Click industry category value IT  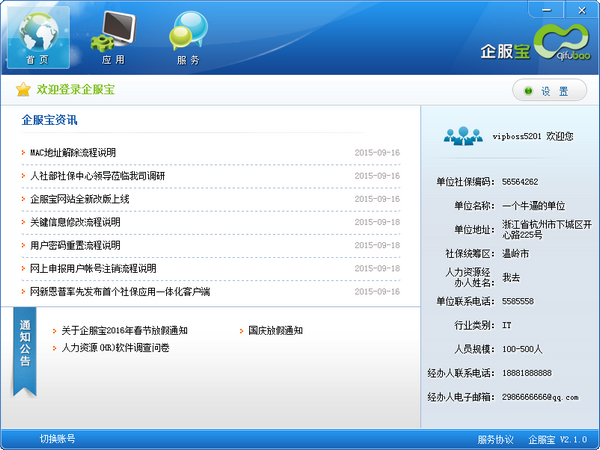coord(507,325)
